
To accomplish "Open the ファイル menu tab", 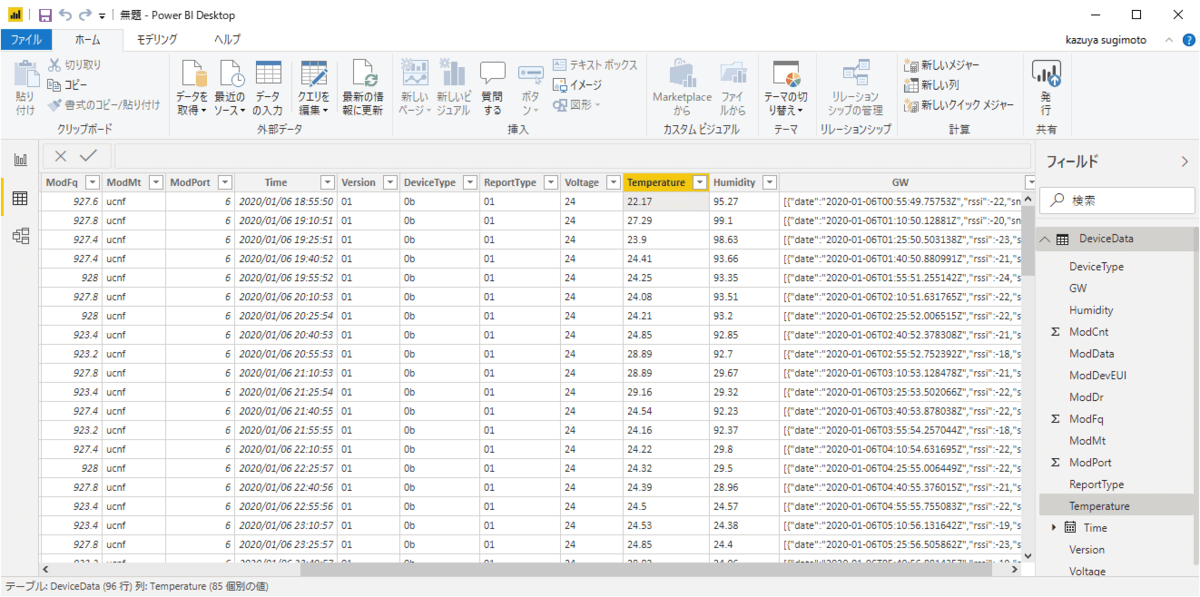I will tap(25, 40).
